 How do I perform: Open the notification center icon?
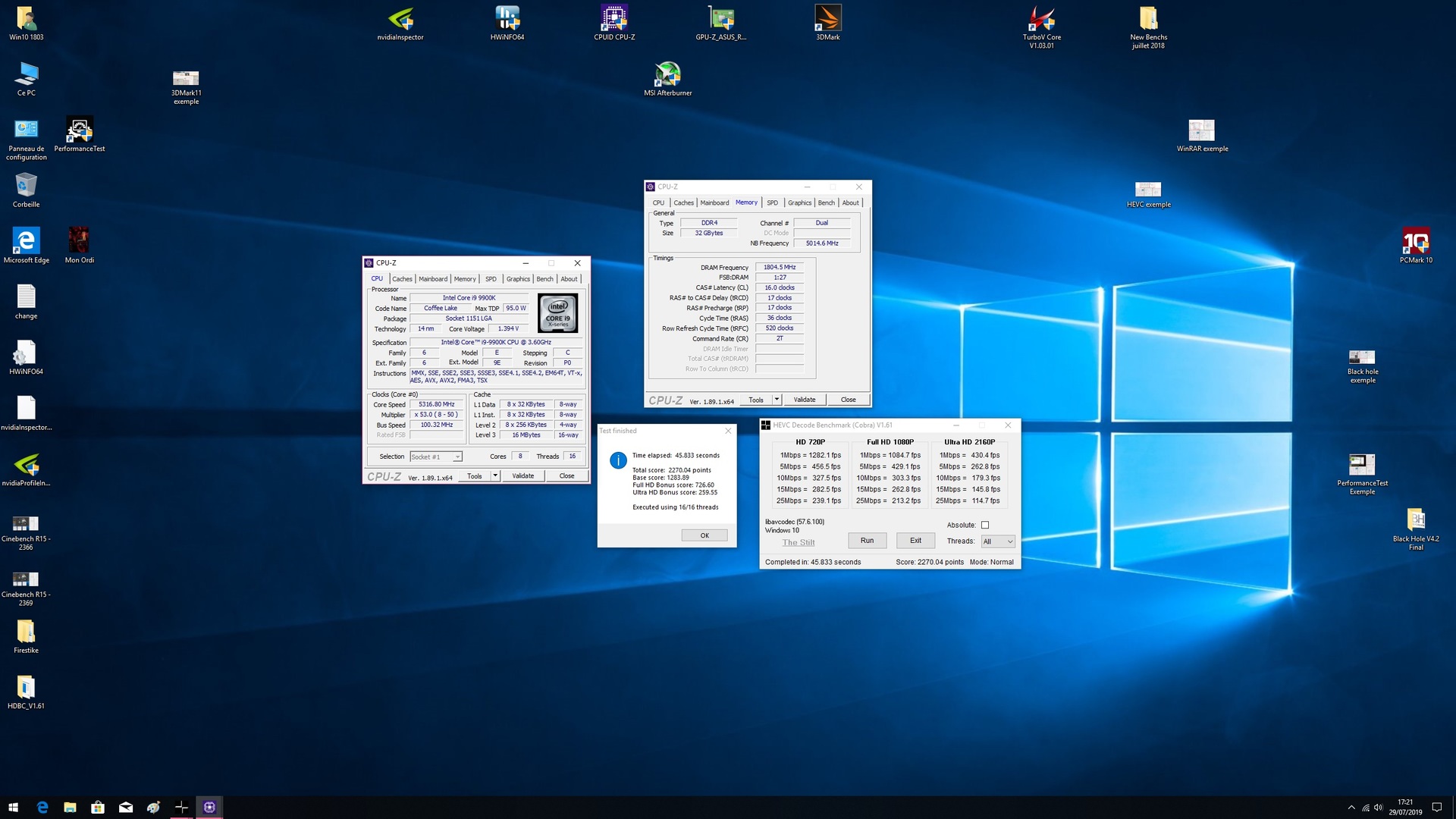click(x=1436, y=808)
